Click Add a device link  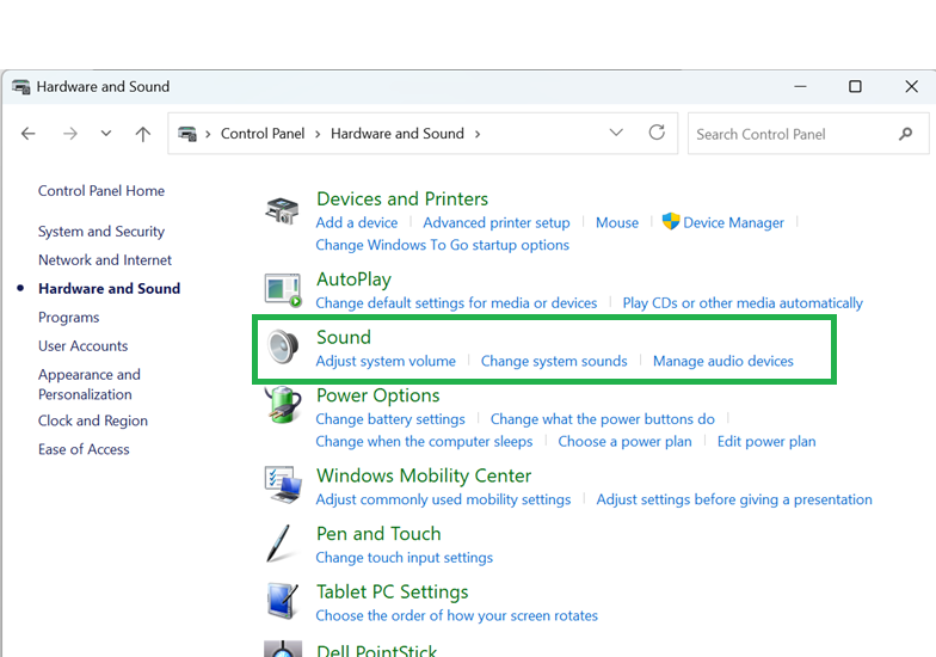(356, 223)
